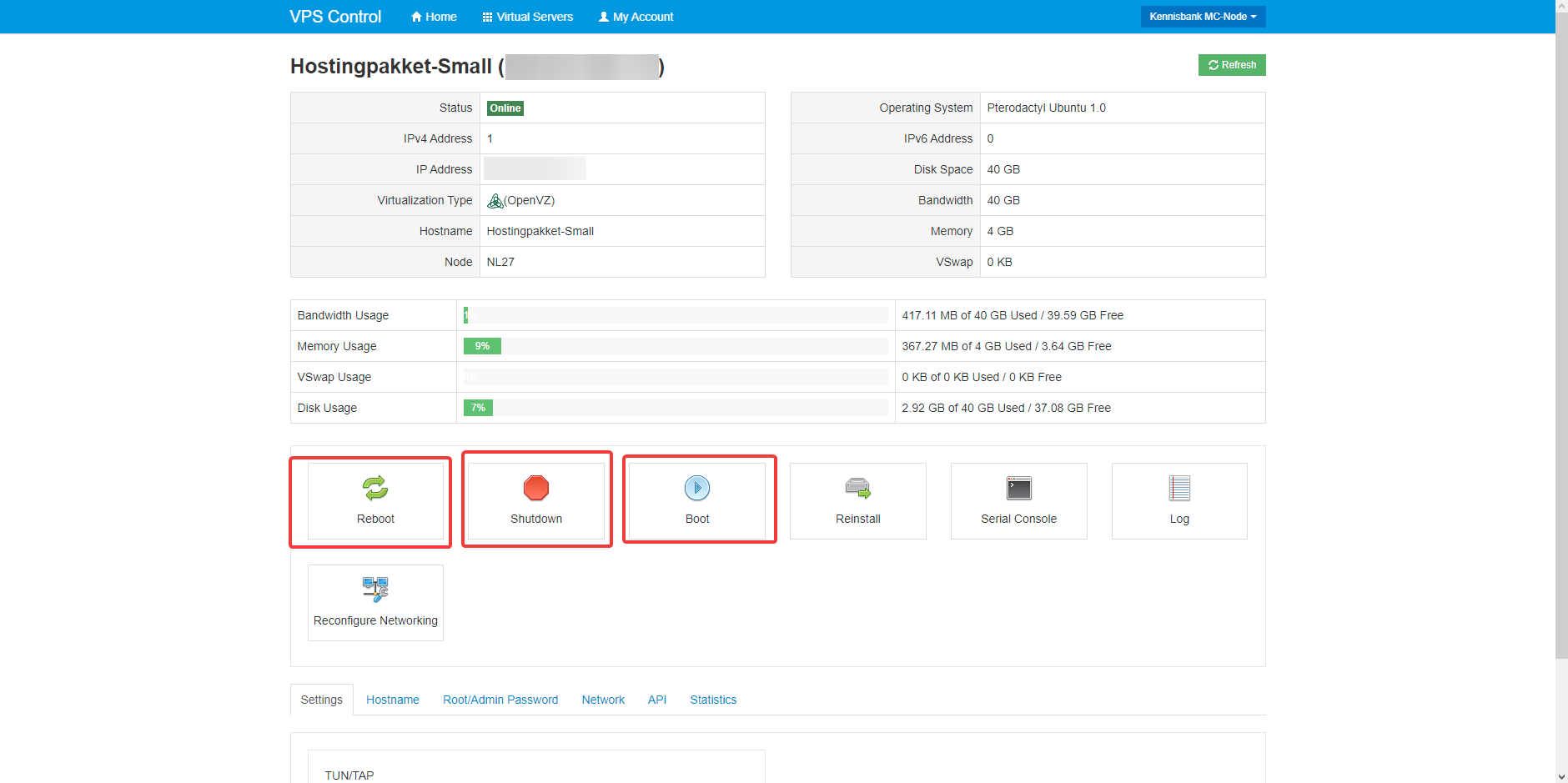Click the green Reboot arrows icon

click(375, 488)
